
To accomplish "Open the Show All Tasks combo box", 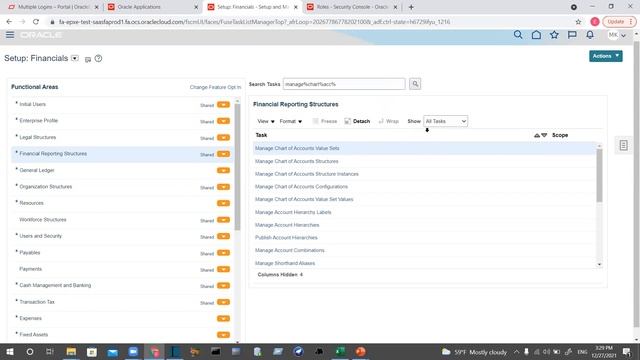I will pos(446,121).
